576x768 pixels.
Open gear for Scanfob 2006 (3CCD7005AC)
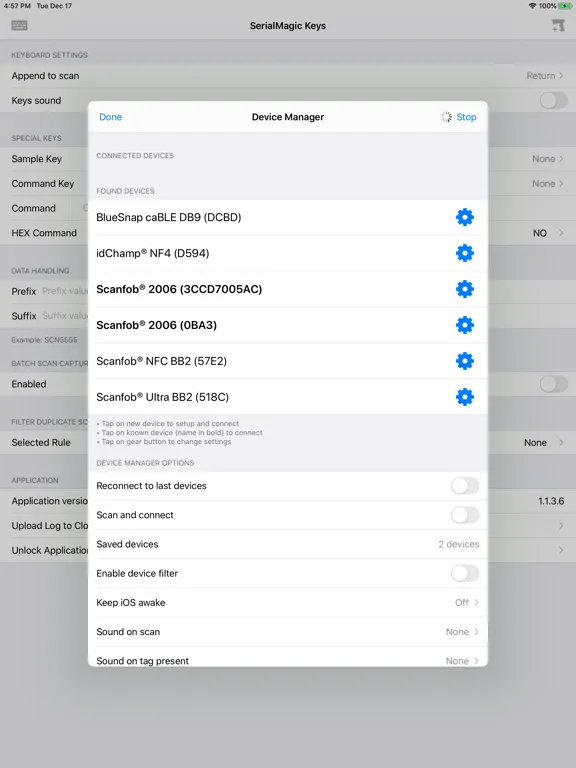point(464,289)
